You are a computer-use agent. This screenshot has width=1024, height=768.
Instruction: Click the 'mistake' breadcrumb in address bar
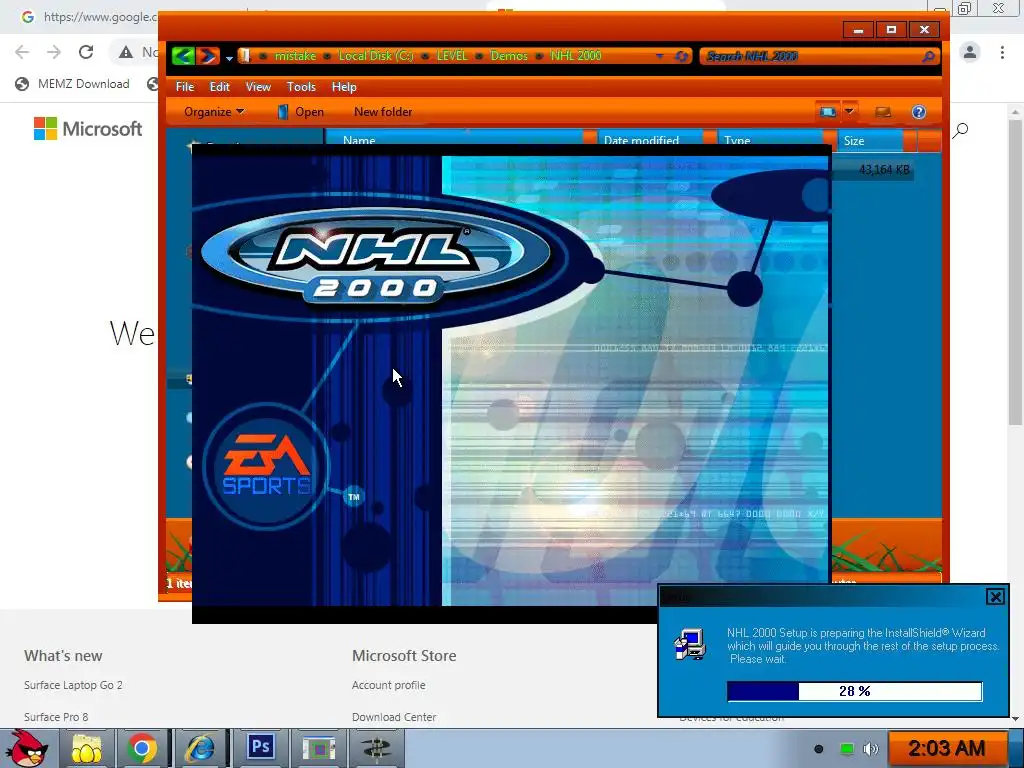295,56
